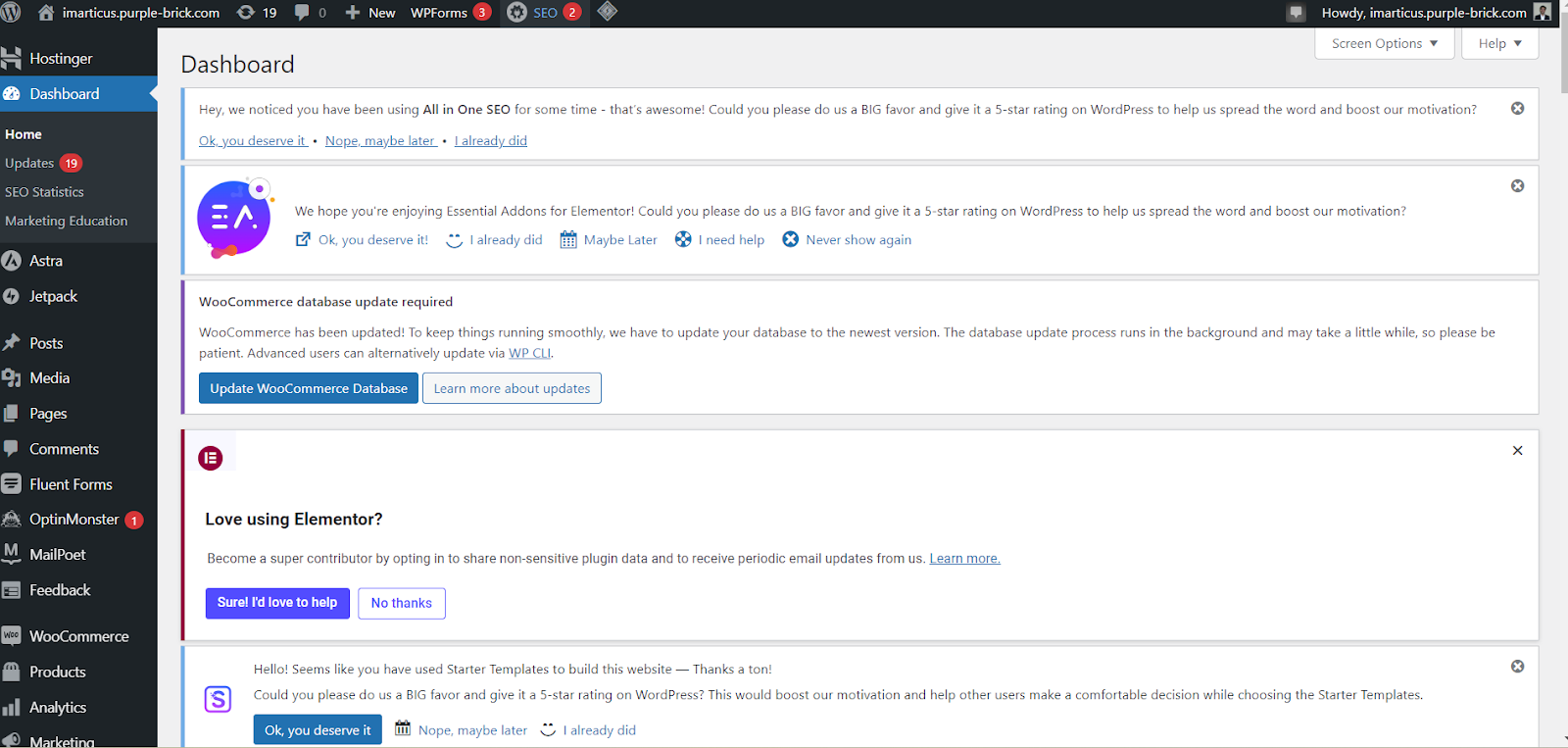The height and width of the screenshot is (748, 1568).
Task: Click Learn more about updates button
Action: 512,388
